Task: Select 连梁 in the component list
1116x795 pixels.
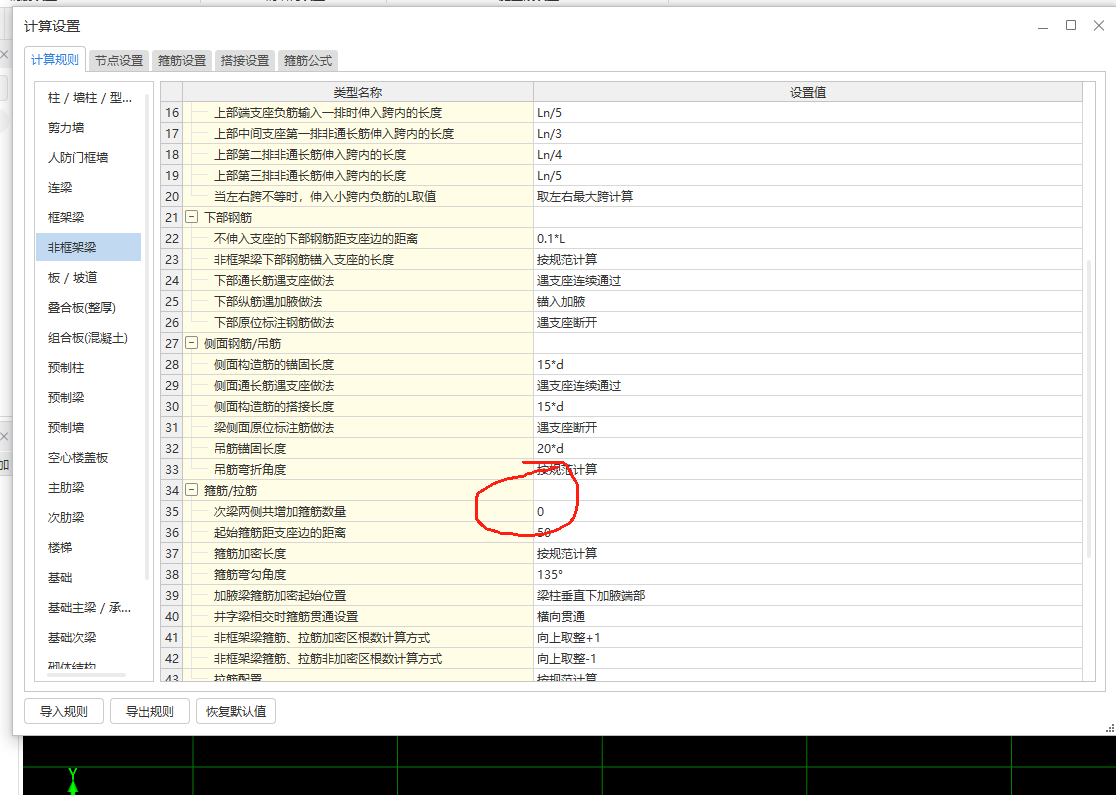Action: pyautogui.click(x=89, y=187)
